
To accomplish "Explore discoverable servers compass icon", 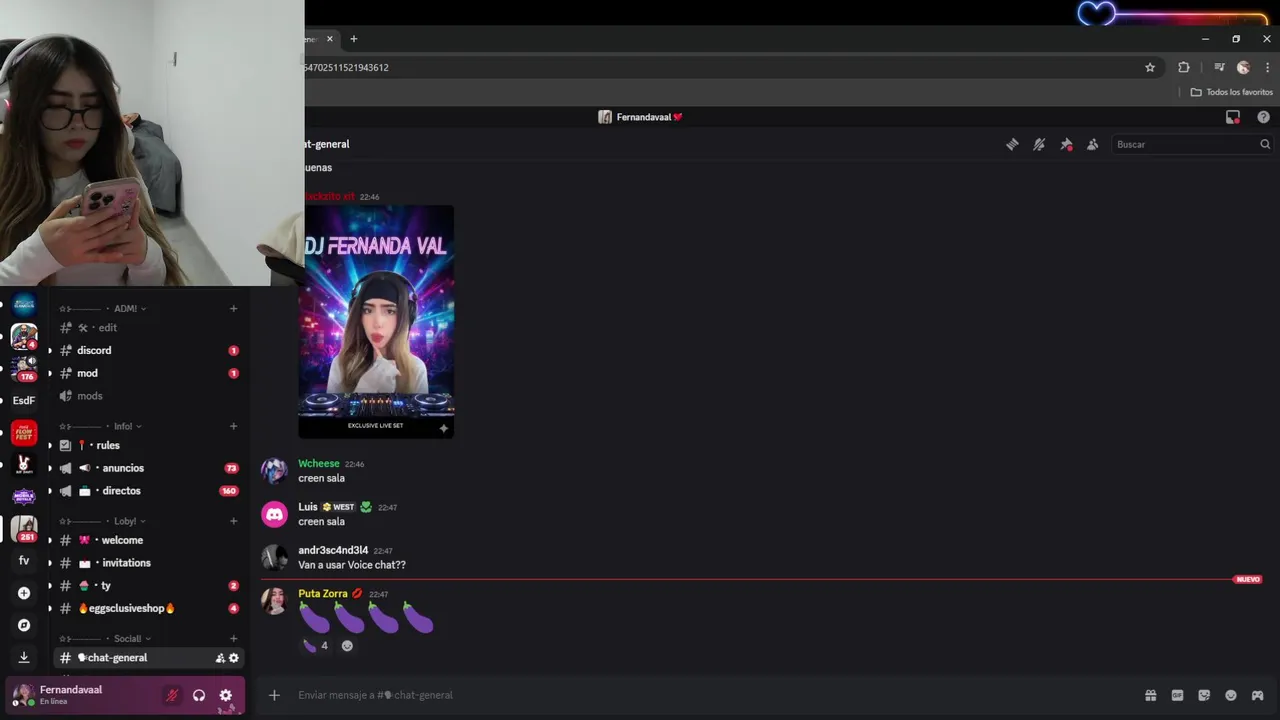I will point(24,626).
